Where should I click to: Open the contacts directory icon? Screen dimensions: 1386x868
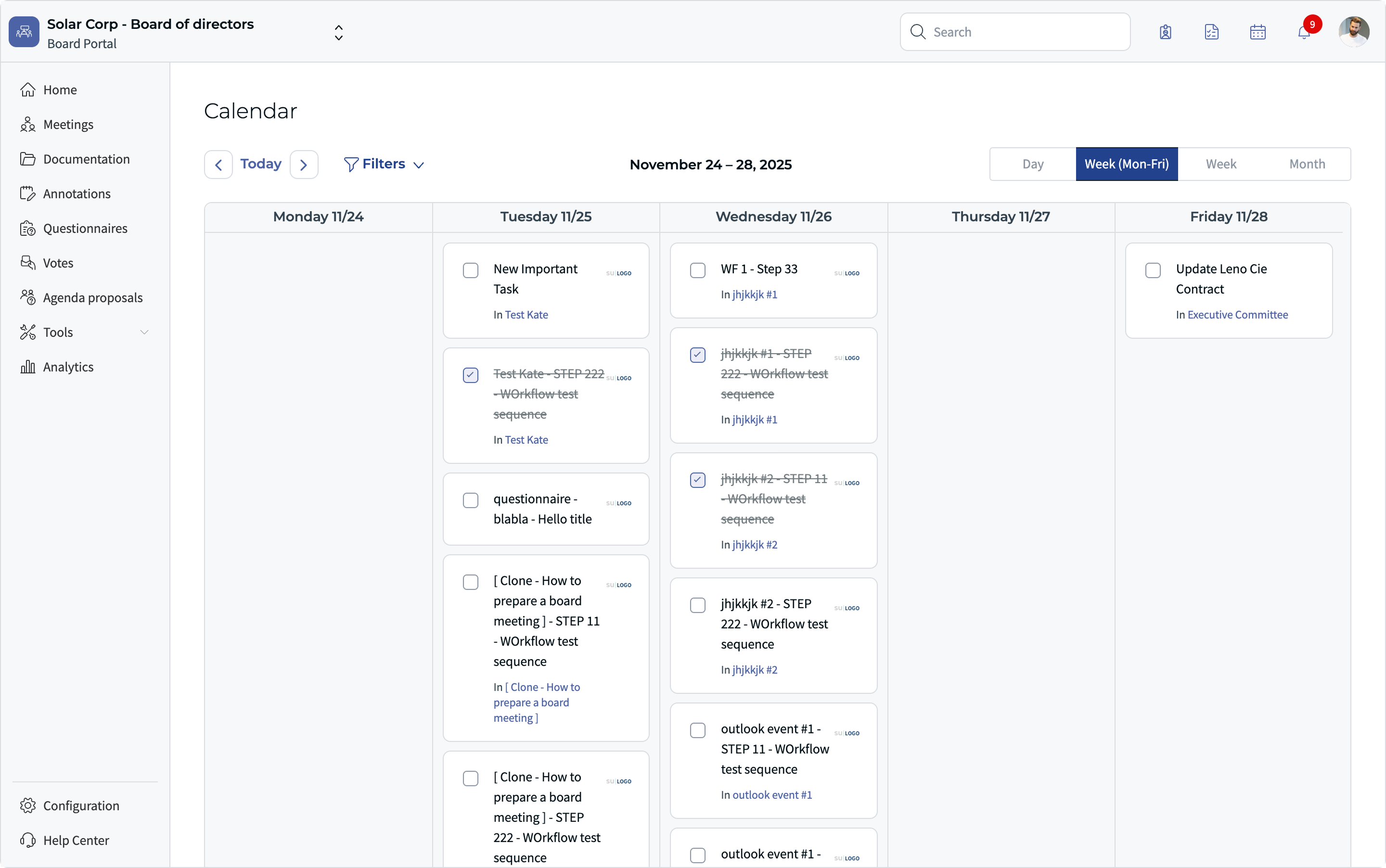point(1165,32)
